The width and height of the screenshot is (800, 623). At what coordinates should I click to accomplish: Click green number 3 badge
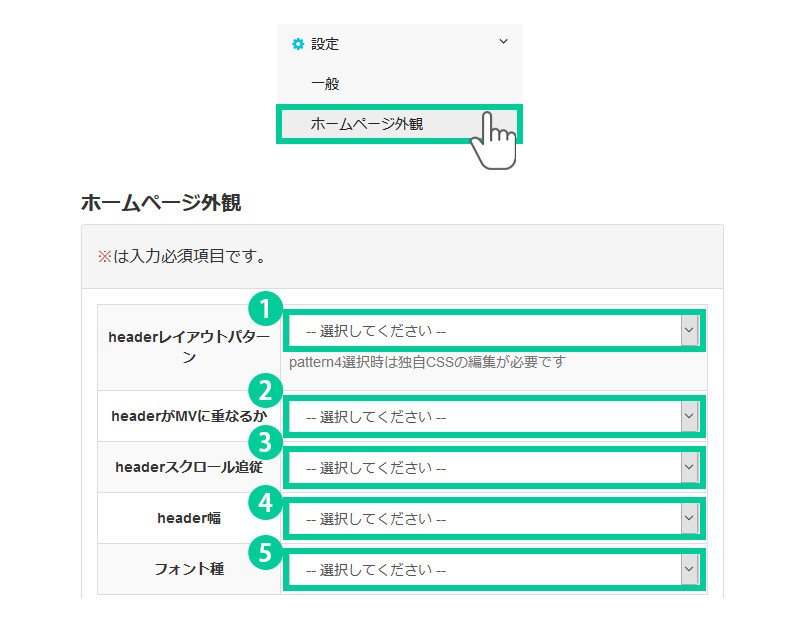pyautogui.click(x=265, y=443)
